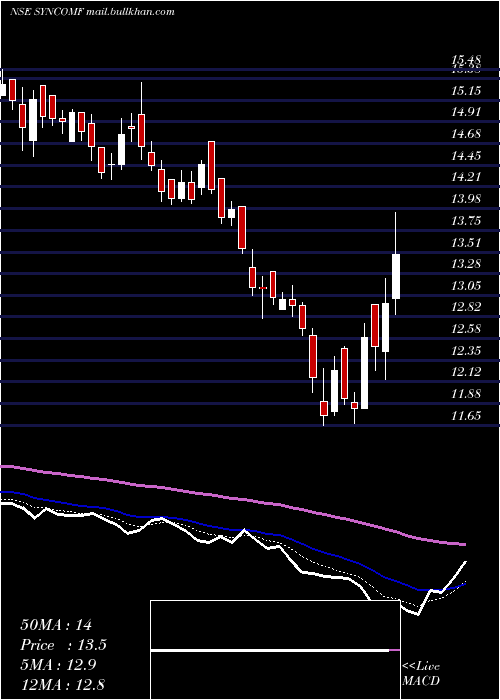Click the white horizontal MACD line in the box
Screen dimensions: 500x700
point(270,650)
